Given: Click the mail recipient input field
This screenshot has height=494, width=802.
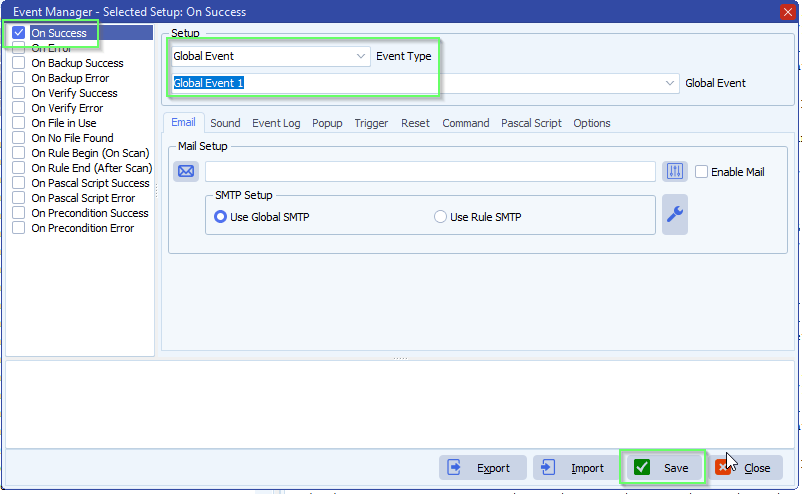Looking at the screenshot, I should [430, 171].
